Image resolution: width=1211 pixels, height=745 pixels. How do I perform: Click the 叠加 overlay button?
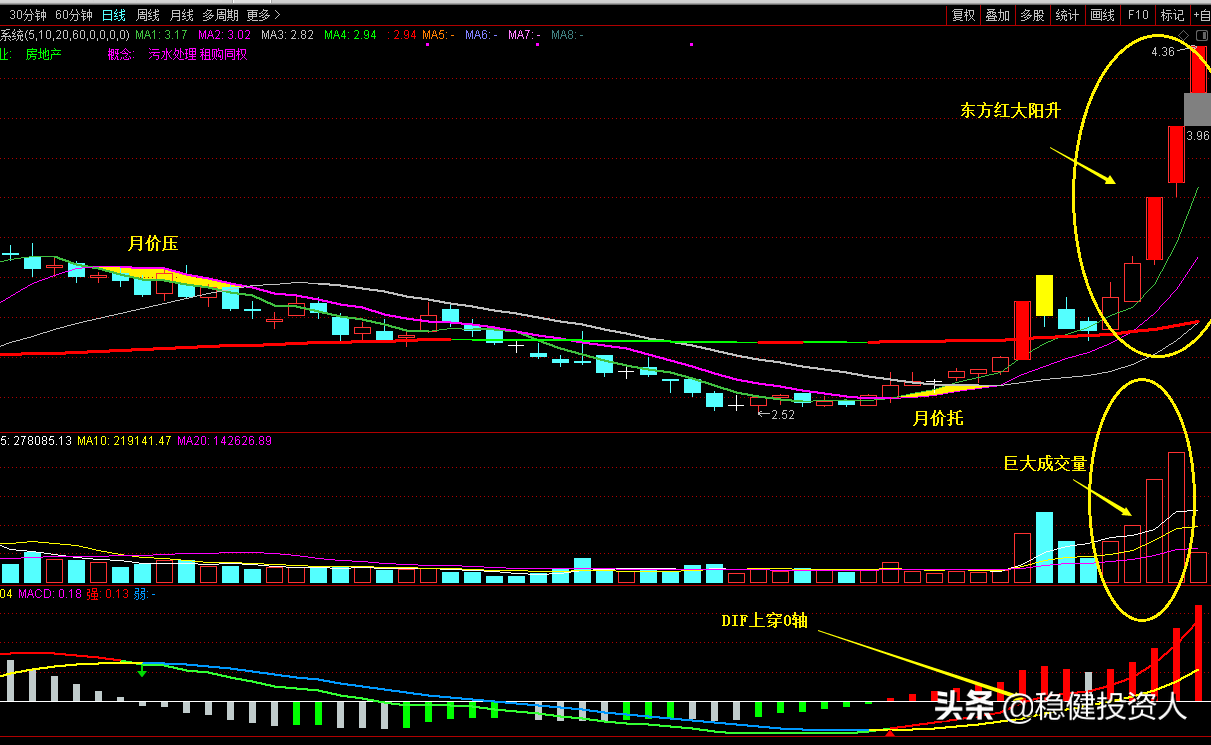point(998,15)
